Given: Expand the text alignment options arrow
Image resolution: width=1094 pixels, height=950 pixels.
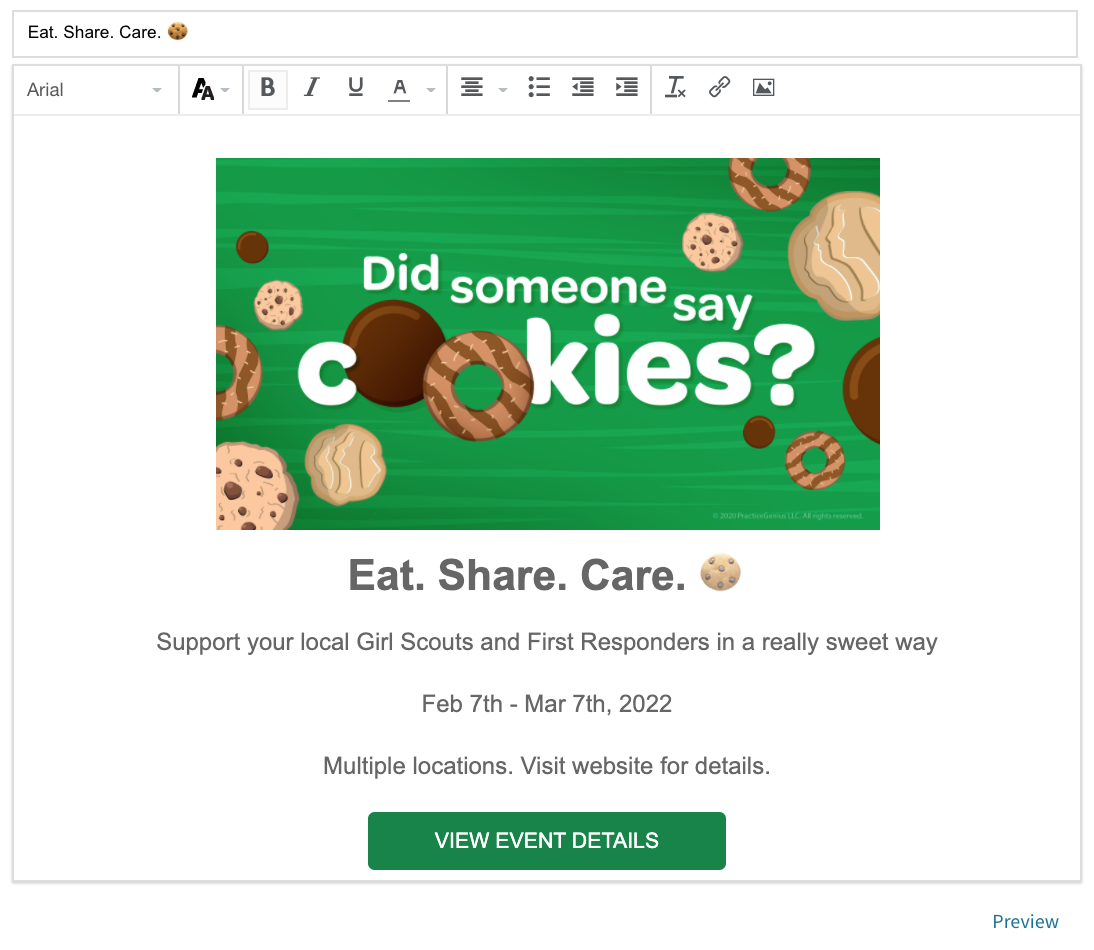Looking at the screenshot, I should pyautogui.click(x=503, y=90).
